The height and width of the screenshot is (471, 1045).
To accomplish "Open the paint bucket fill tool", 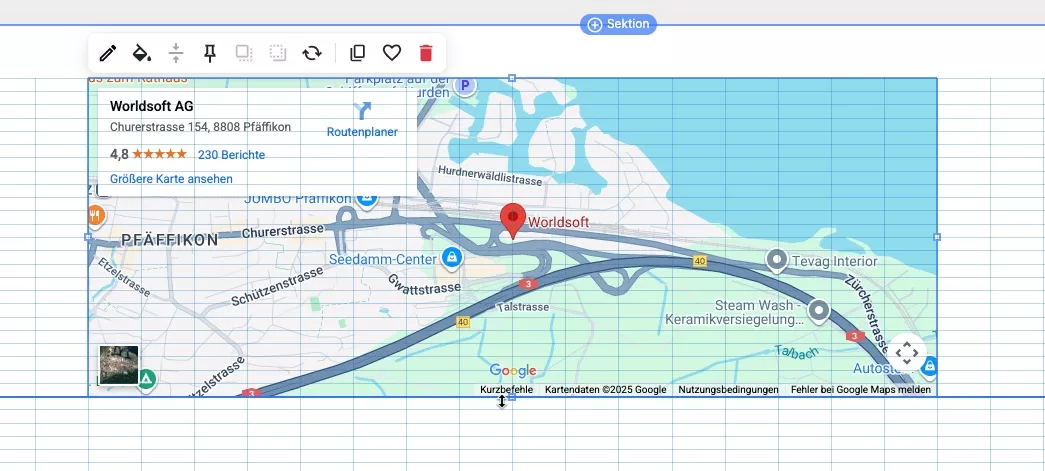I will point(142,54).
